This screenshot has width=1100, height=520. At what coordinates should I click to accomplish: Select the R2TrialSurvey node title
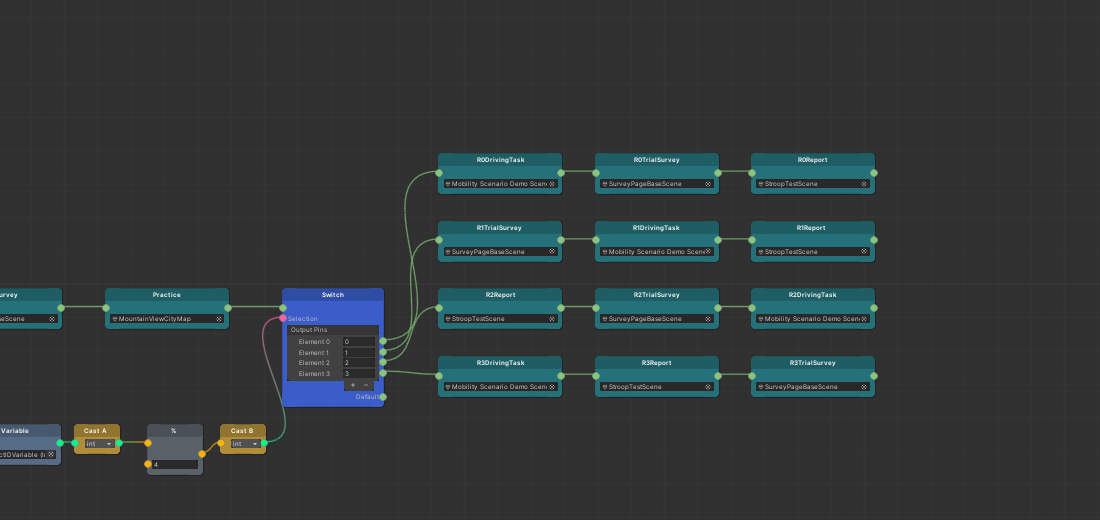click(x=657, y=295)
